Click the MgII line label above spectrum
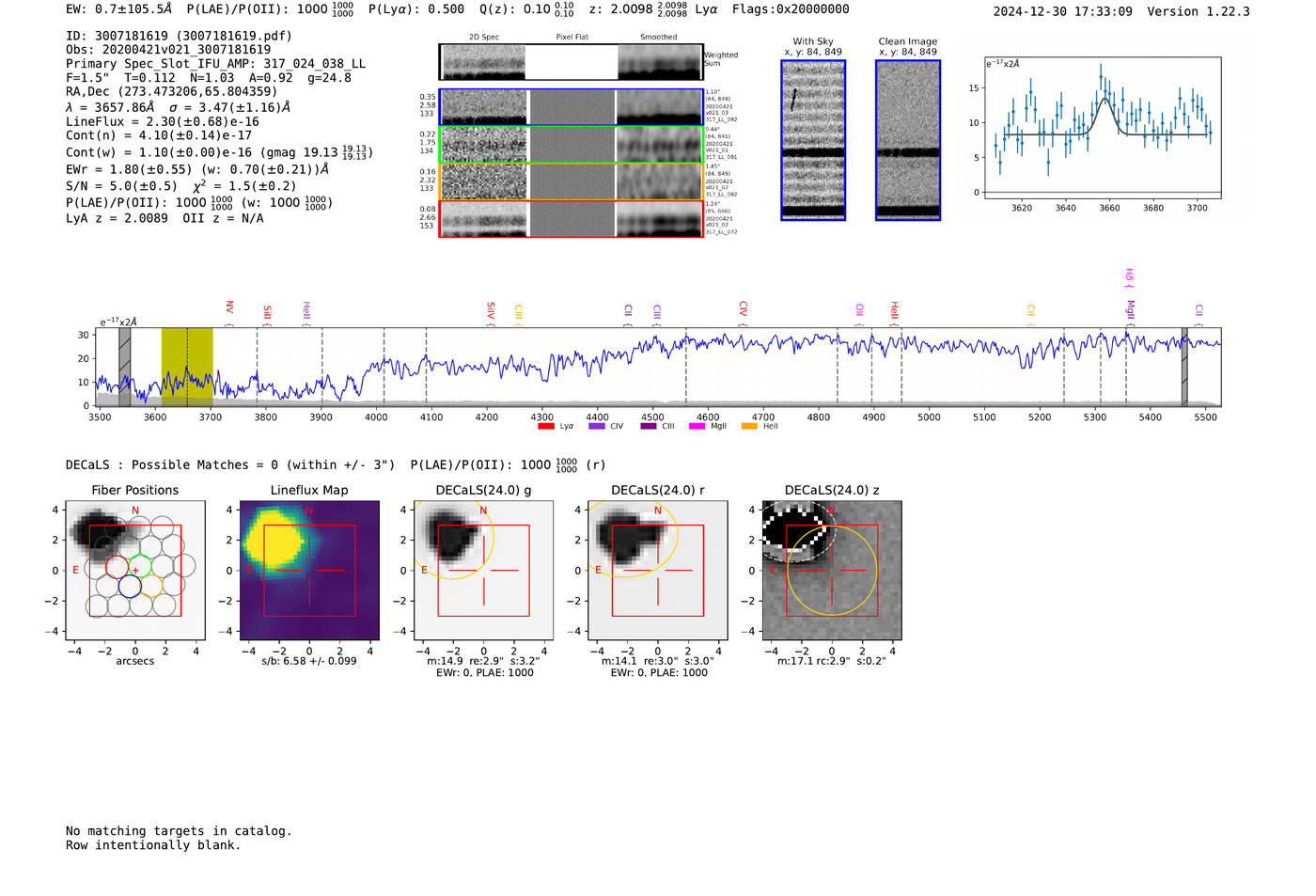The image size is (1316, 896). pos(1131,312)
